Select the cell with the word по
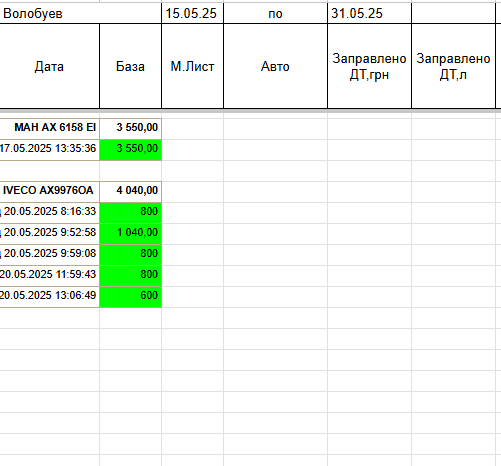Screen dimensions: 501x466 click(x=275, y=13)
